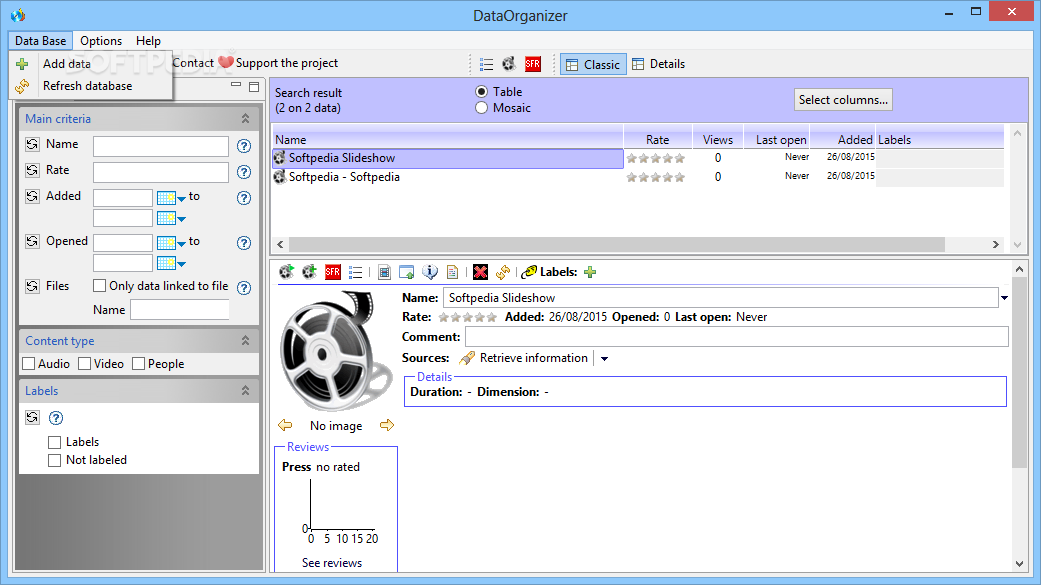Open the Added to-date calendar dropdown
The height and width of the screenshot is (585, 1041).
click(171, 218)
